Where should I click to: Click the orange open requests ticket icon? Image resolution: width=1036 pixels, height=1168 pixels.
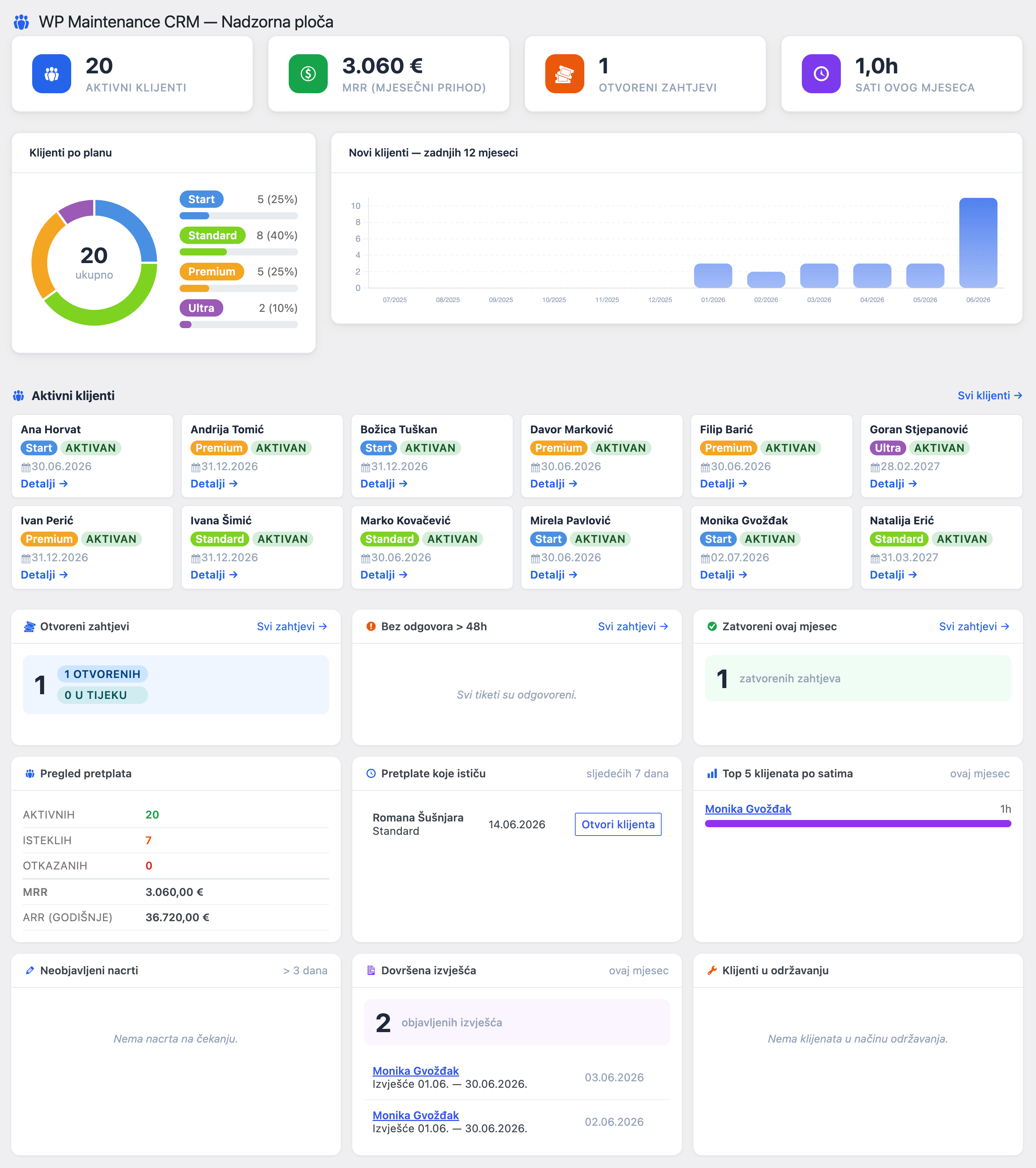564,74
